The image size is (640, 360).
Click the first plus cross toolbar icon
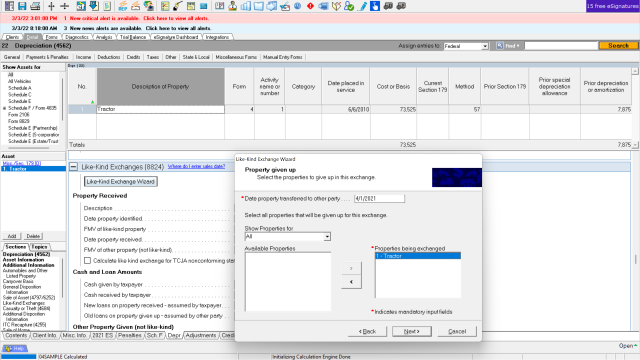coord(51,6)
